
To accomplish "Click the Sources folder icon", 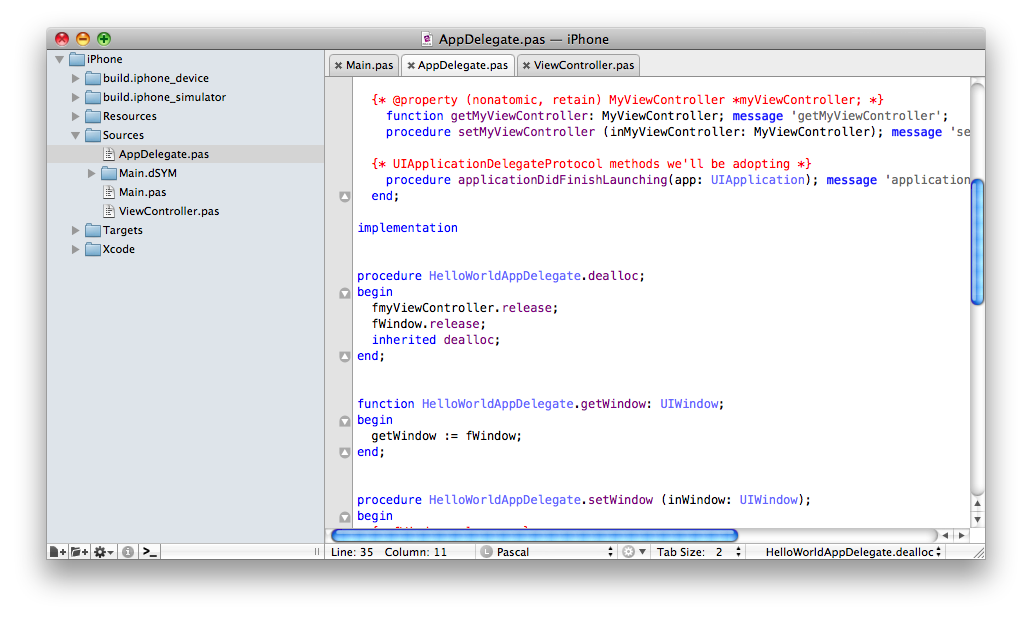I will point(93,135).
